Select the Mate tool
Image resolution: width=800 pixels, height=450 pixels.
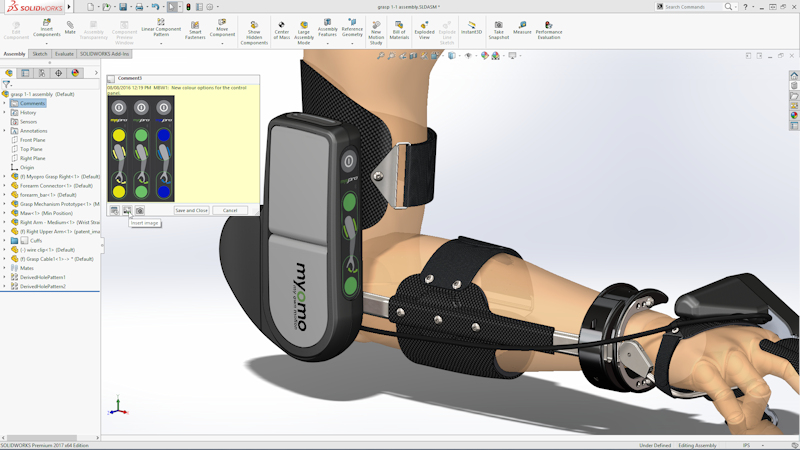(x=70, y=28)
